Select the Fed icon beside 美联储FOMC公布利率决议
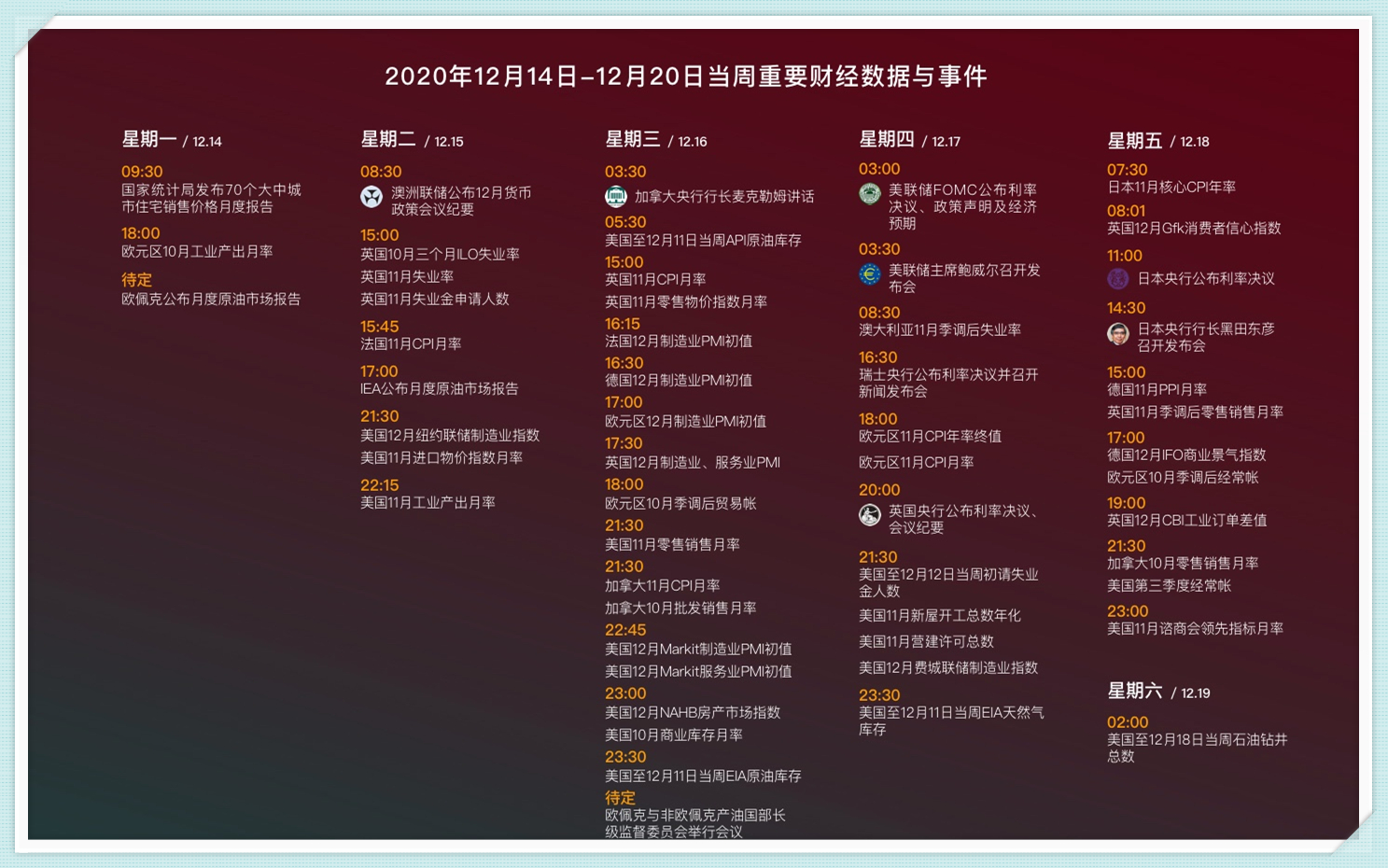Screen dimensions: 1388x868 (x=870, y=194)
